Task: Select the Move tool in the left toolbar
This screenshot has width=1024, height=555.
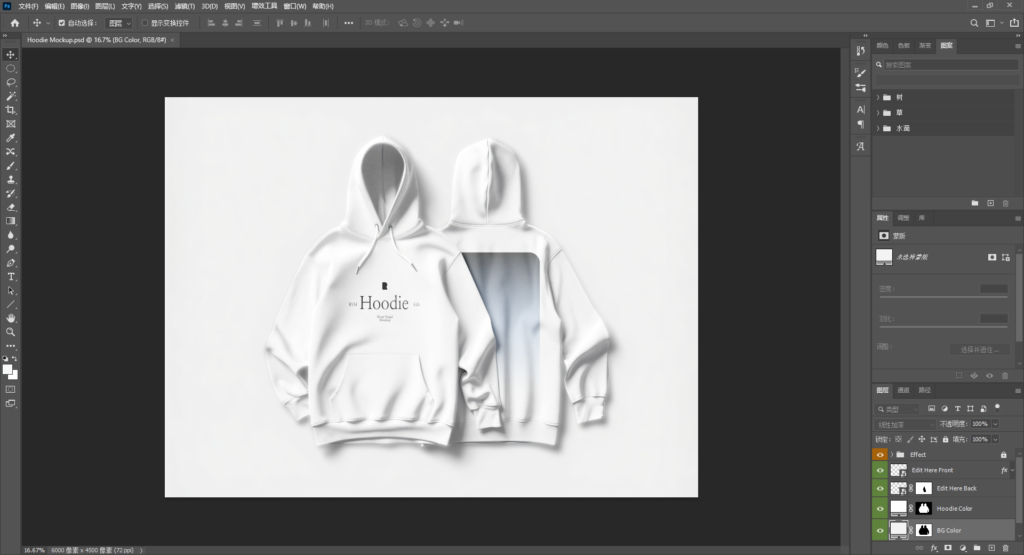Action: (x=10, y=55)
